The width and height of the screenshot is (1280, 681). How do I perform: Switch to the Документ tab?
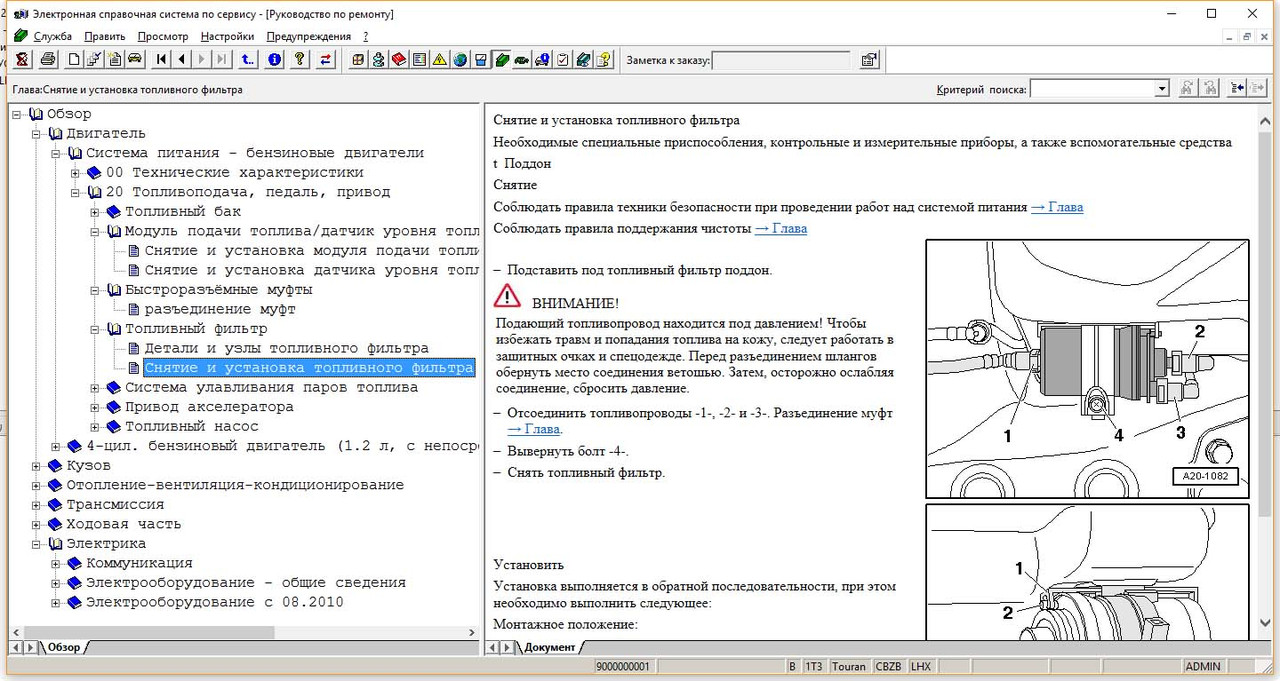tap(549, 647)
